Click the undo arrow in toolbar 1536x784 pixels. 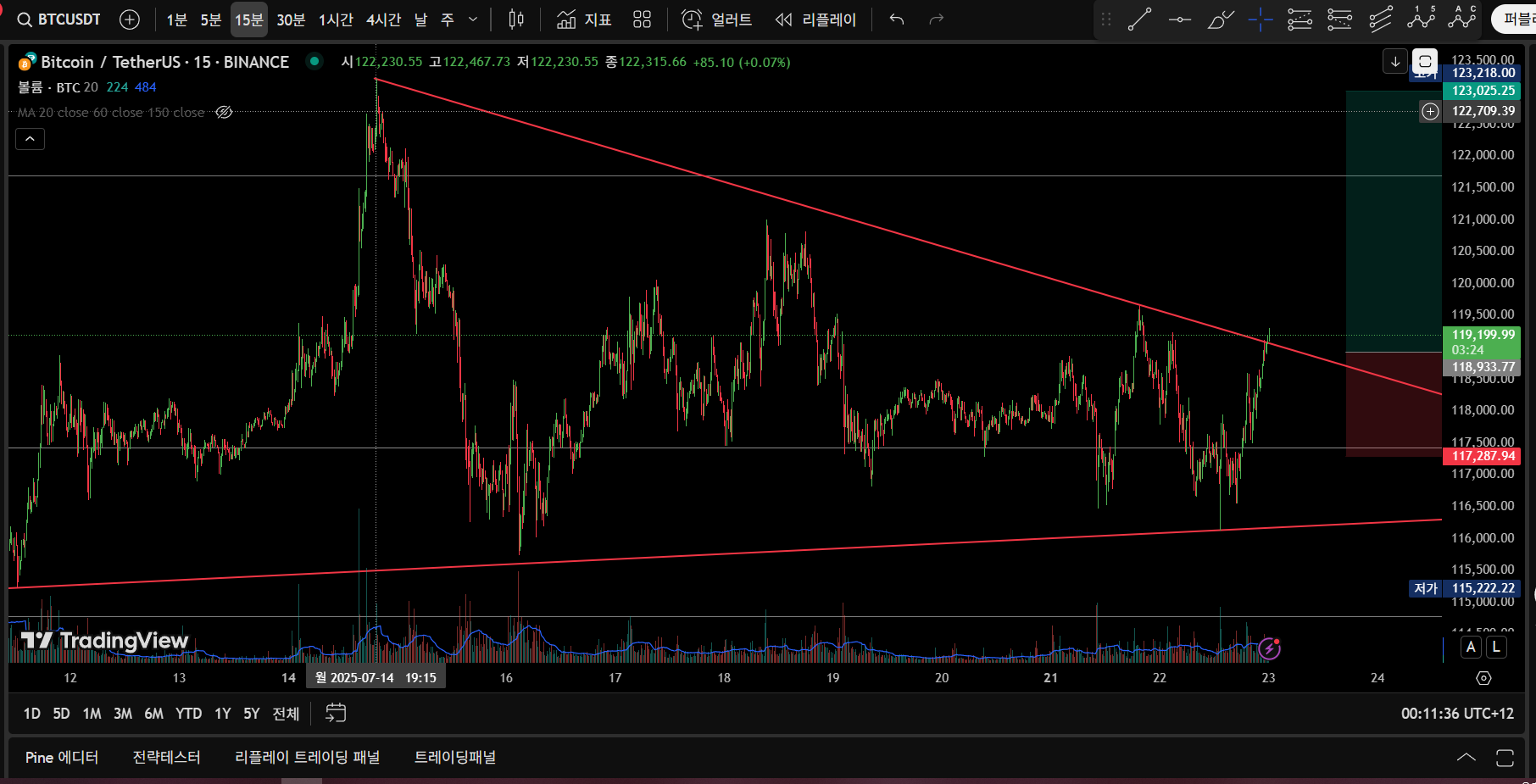tap(897, 19)
